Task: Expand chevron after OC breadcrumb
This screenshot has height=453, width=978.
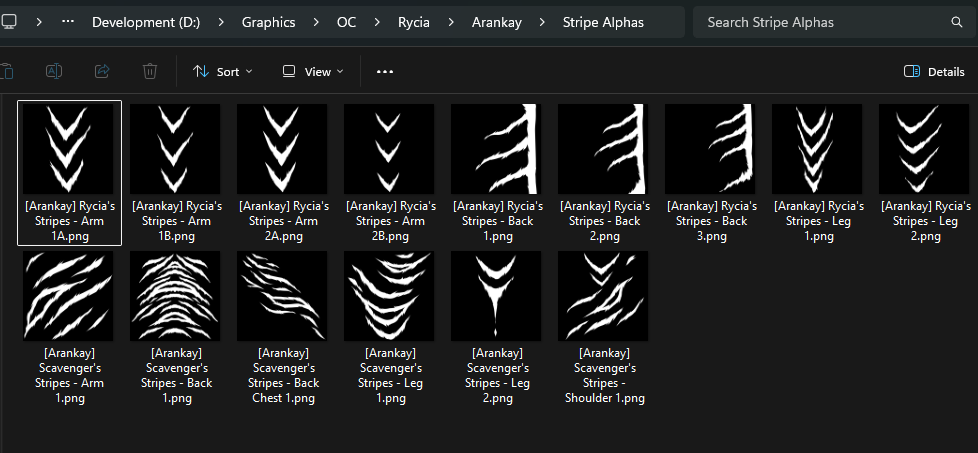Action: tap(377, 22)
